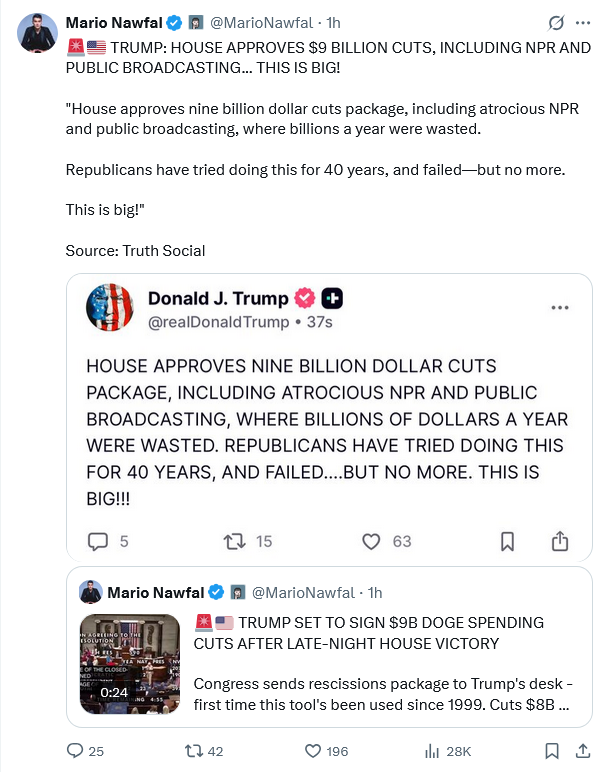Share the main post
This screenshot has width=608, height=772.
click(x=583, y=750)
